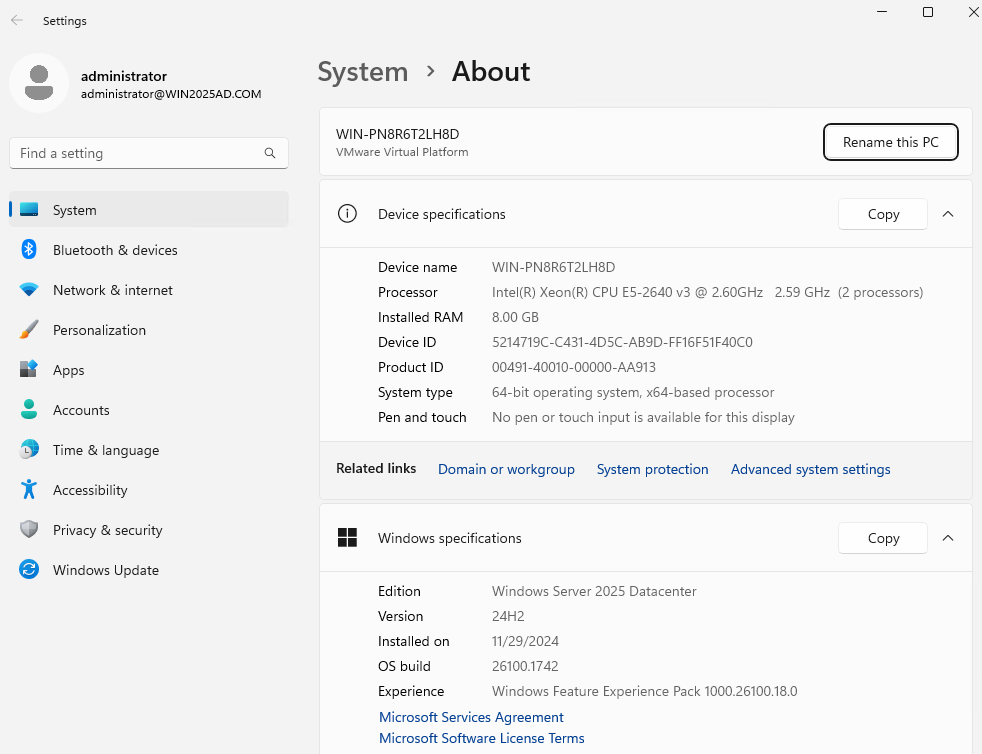Click the Find a setting search box

pyautogui.click(x=135, y=153)
